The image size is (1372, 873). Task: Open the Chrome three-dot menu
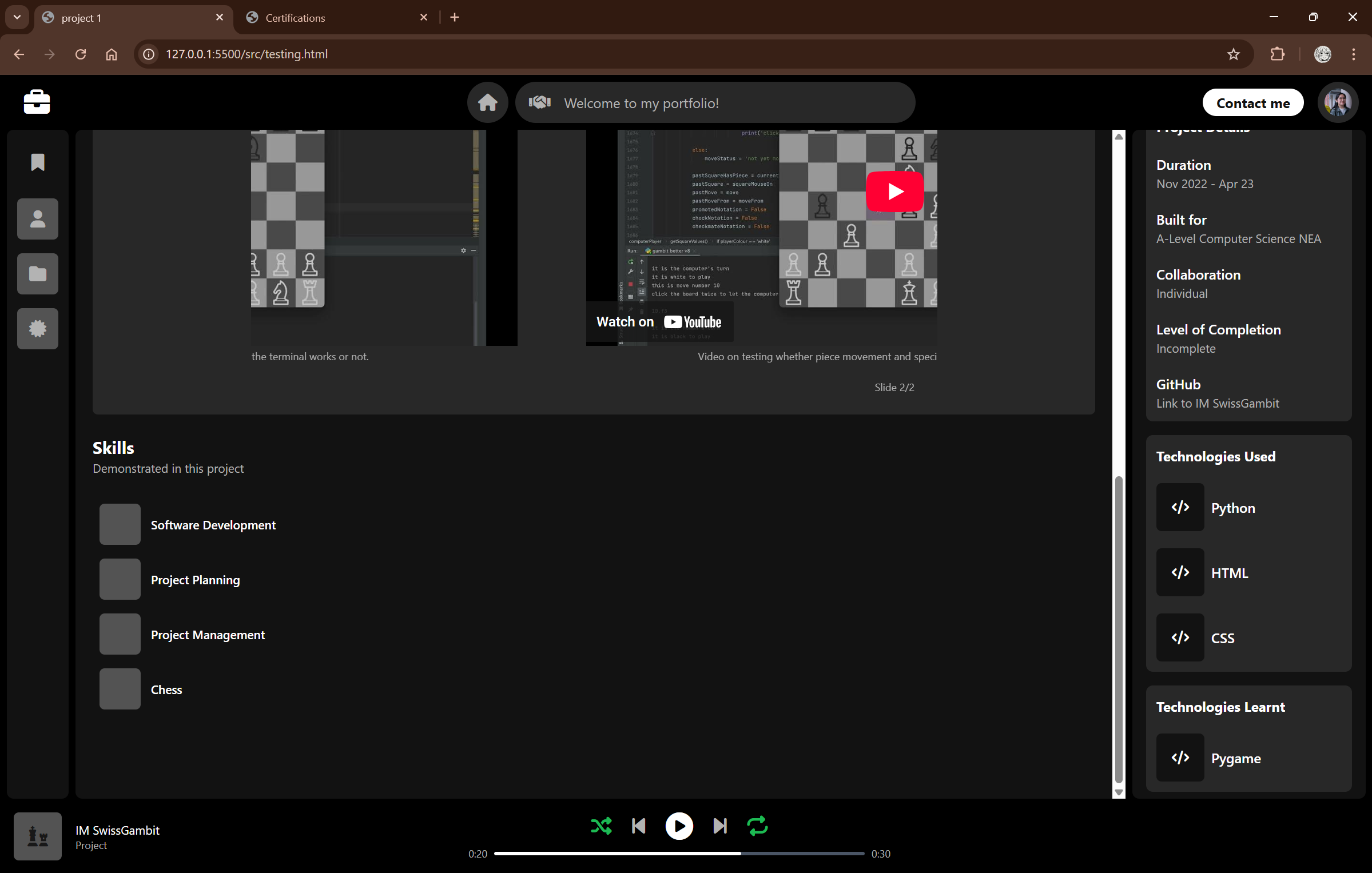tap(1353, 54)
